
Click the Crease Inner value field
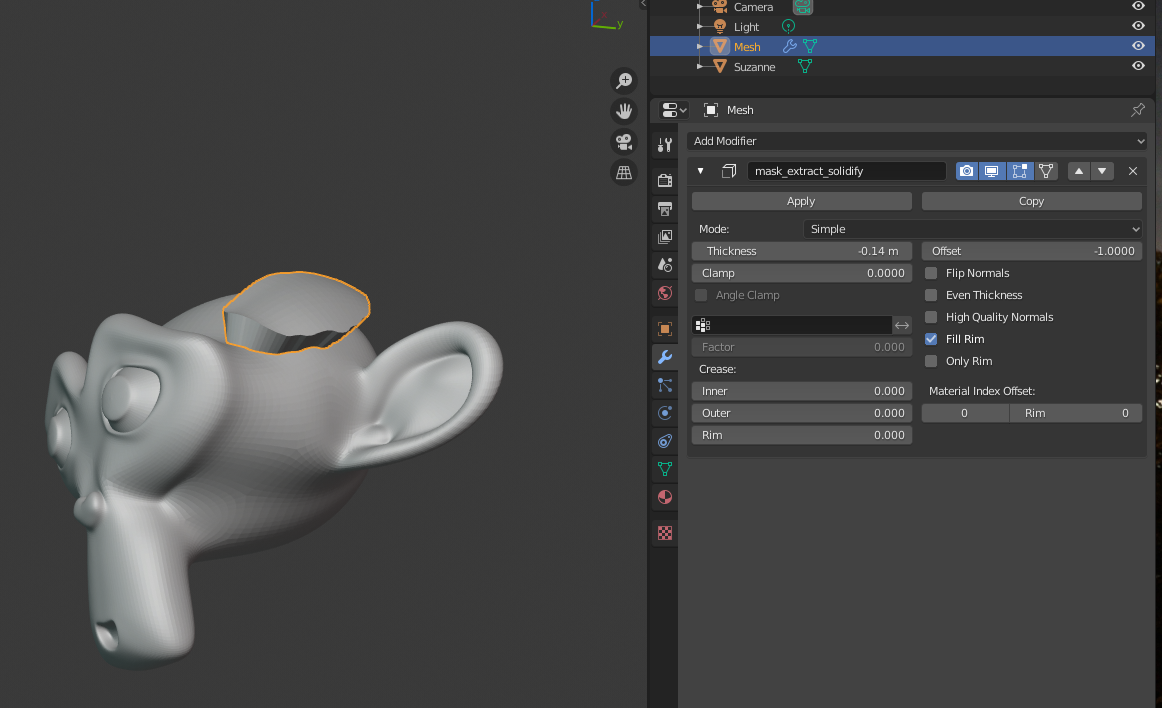click(x=801, y=391)
